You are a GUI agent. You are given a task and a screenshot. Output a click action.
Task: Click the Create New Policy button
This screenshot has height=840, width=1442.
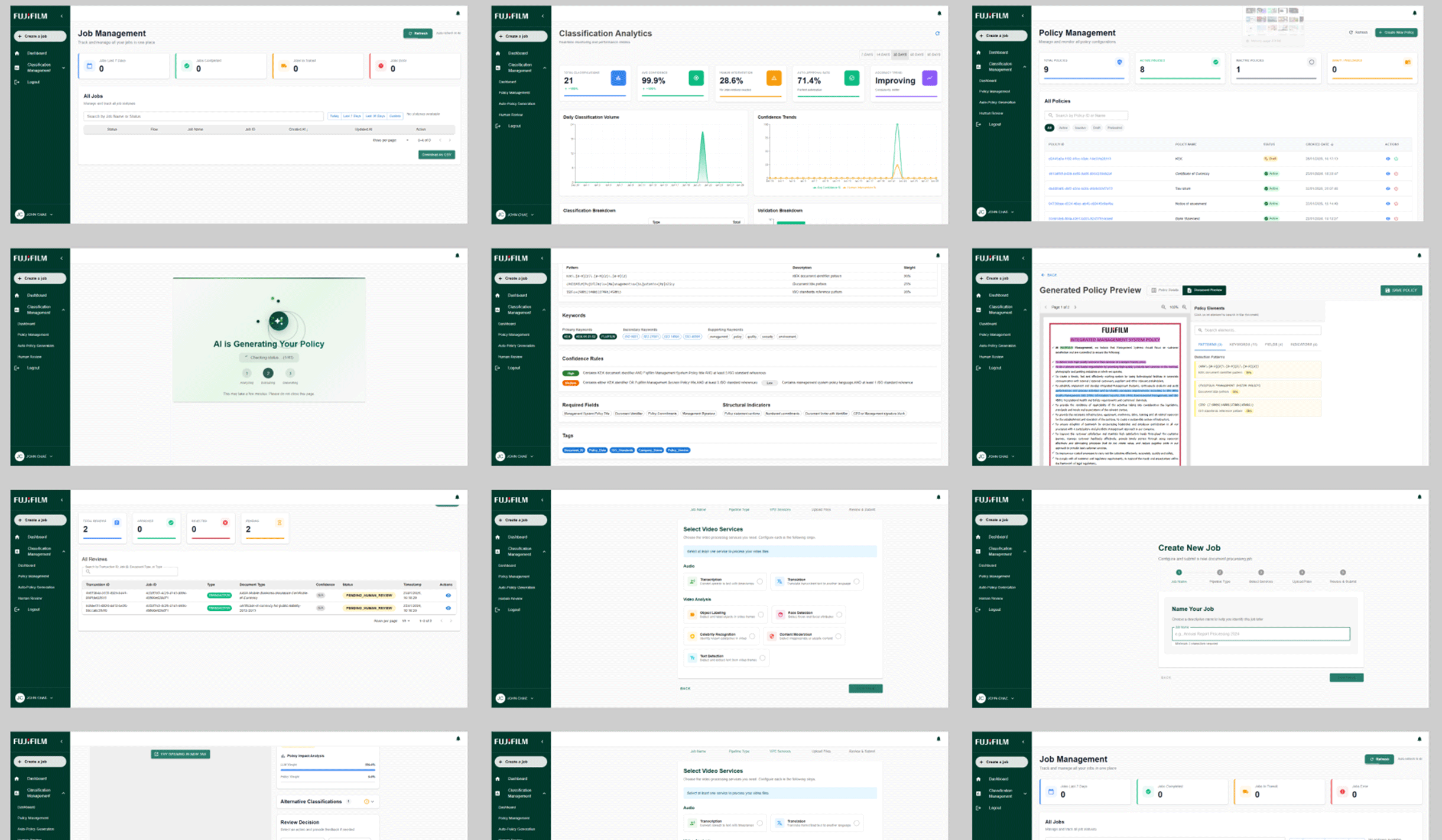(x=1396, y=32)
